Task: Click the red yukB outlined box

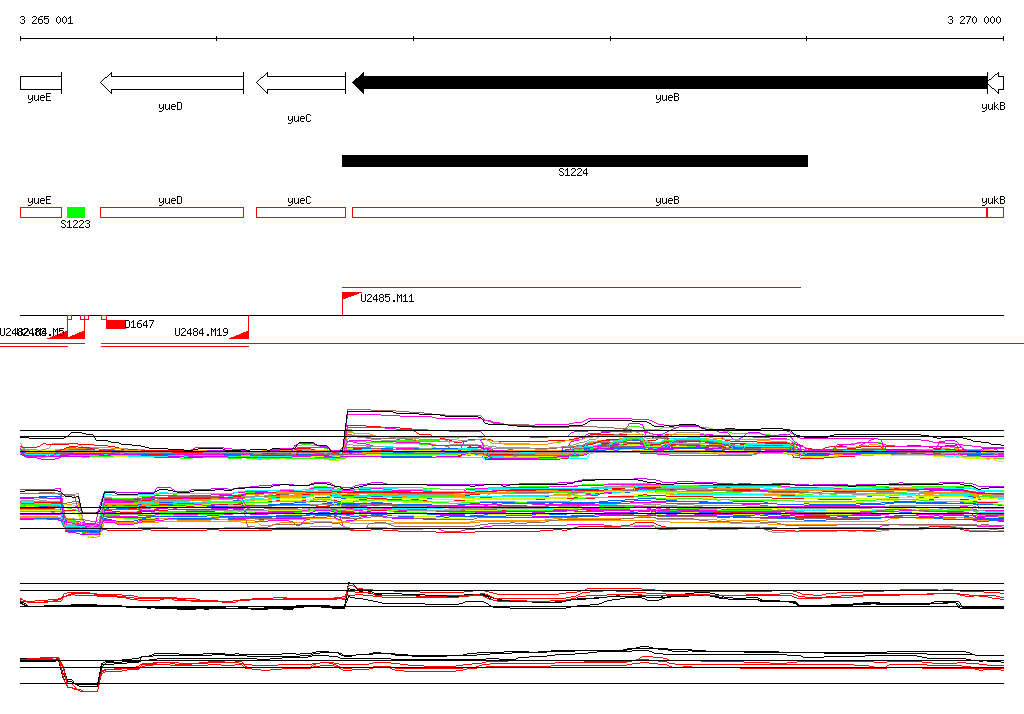Action: (995, 212)
